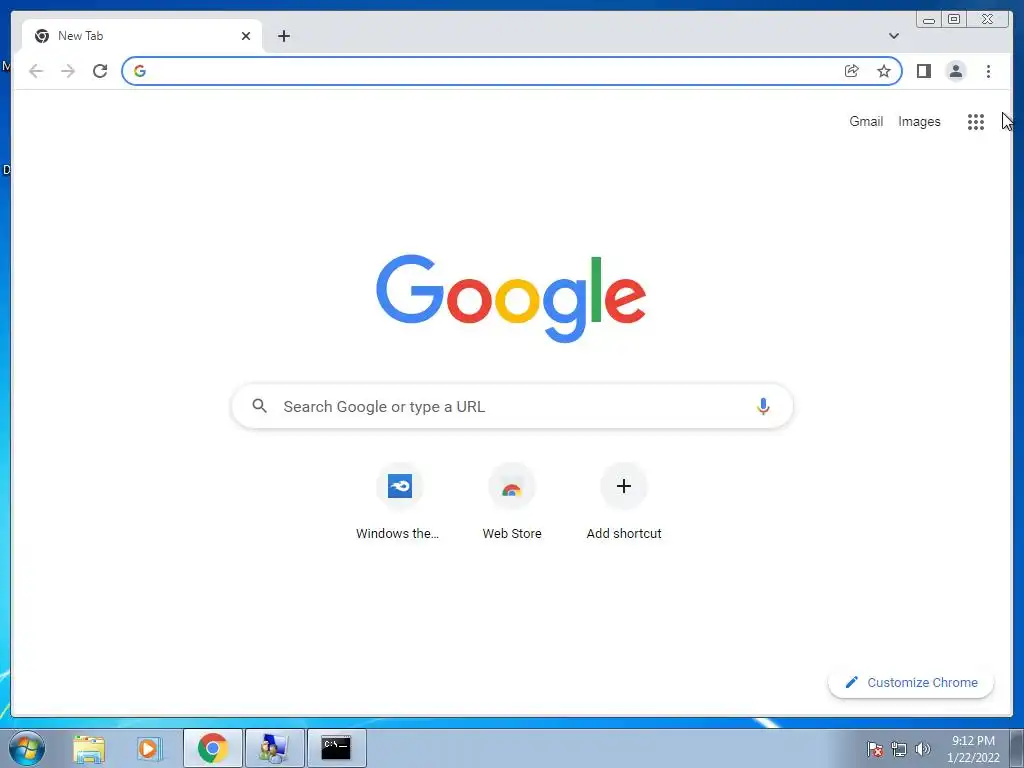Start voice search with the microphone icon
This screenshot has width=1024, height=768.
point(763,406)
